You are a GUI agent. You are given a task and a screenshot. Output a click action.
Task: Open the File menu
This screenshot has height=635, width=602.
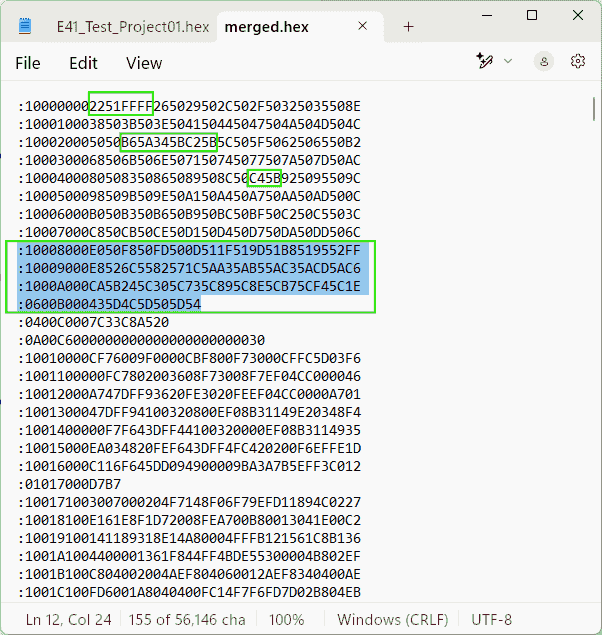pos(28,63)
